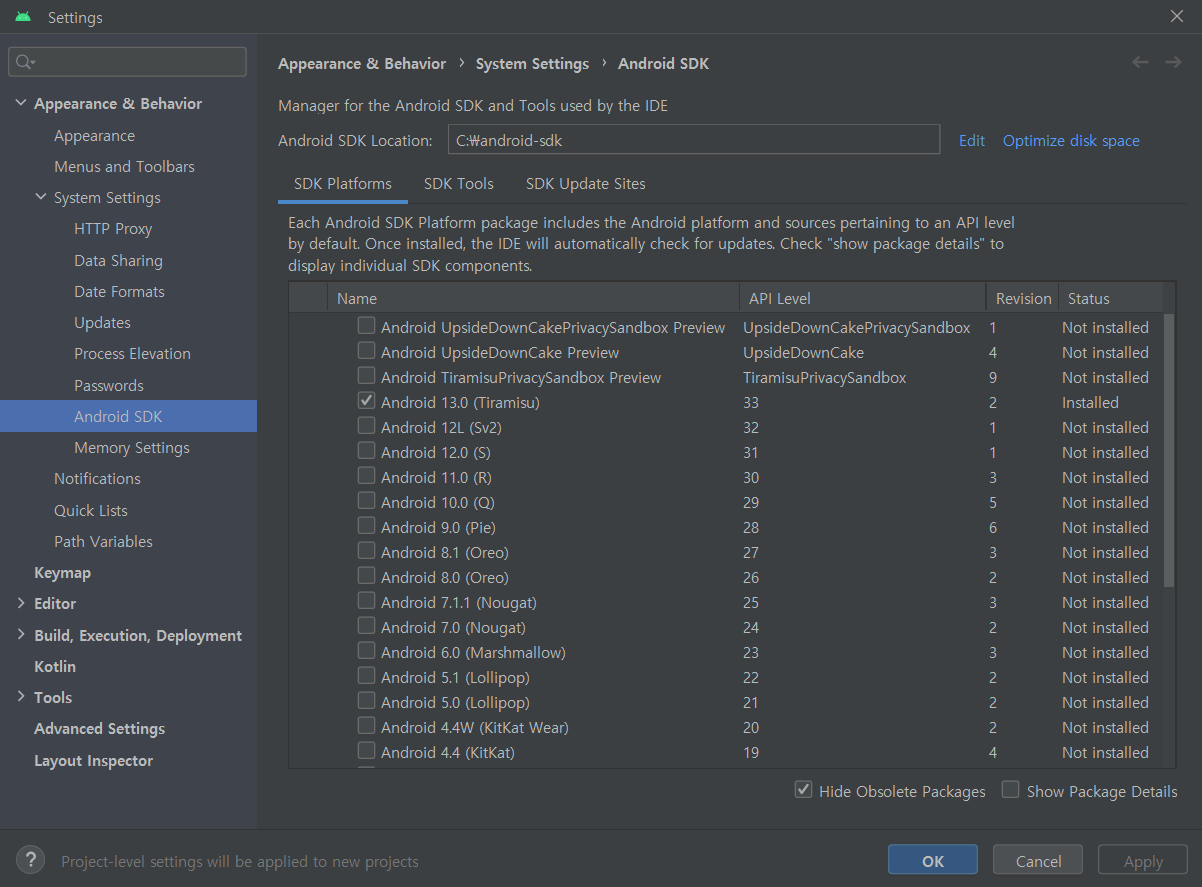Screen dimensions: 1202x887
Task: Check Android 8.1 (Oreo) checkbox
Action: tap(367, 551)
